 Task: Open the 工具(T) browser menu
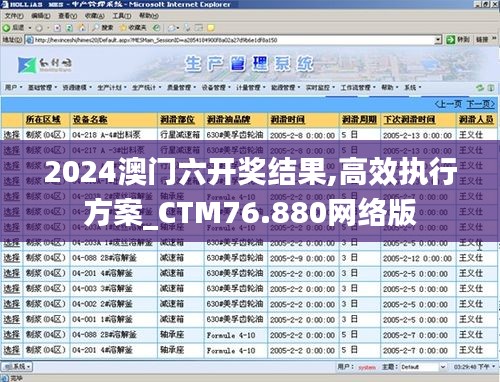point(121,16)
